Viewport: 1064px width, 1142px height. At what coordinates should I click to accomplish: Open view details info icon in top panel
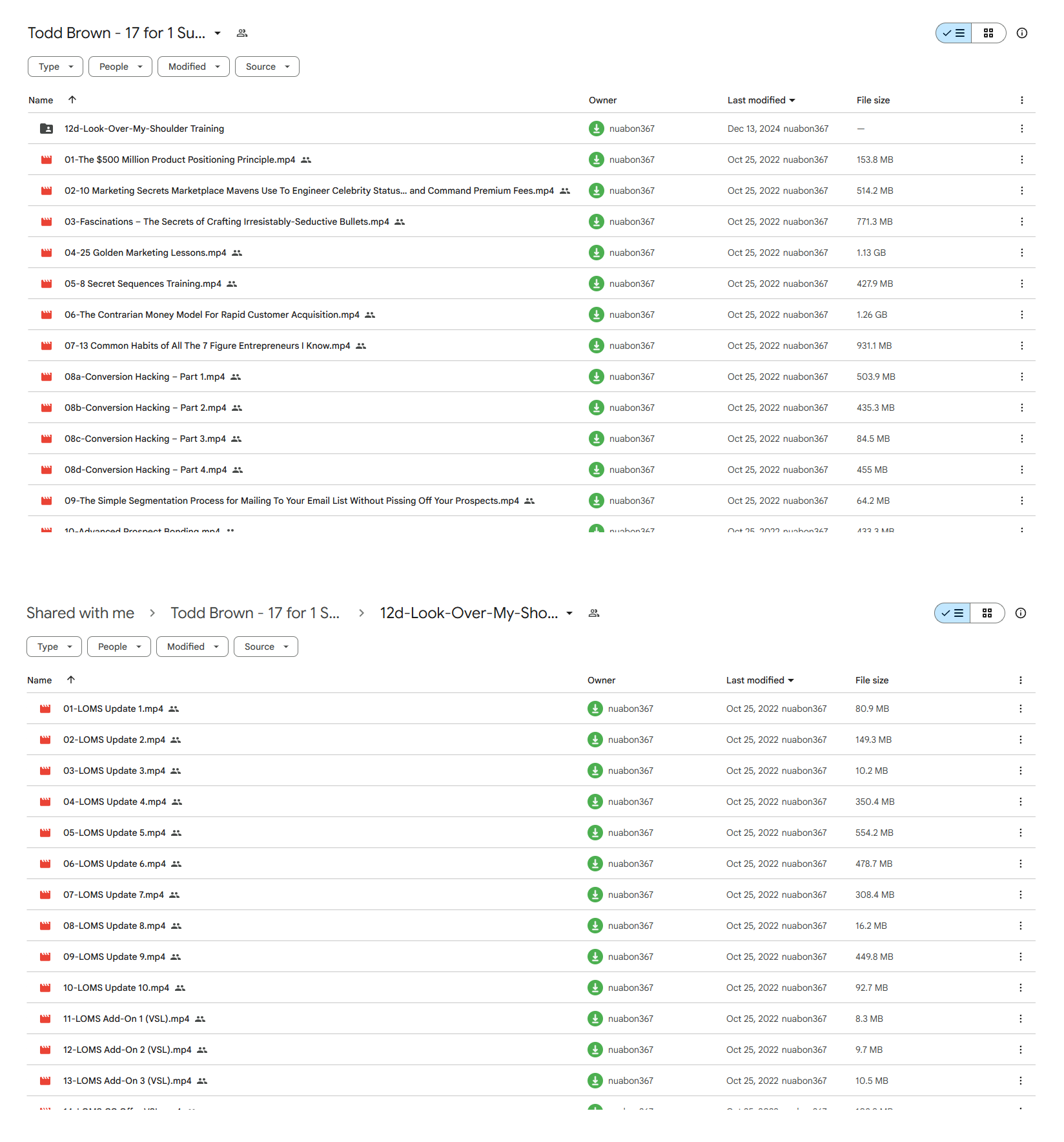[1022, 33]
